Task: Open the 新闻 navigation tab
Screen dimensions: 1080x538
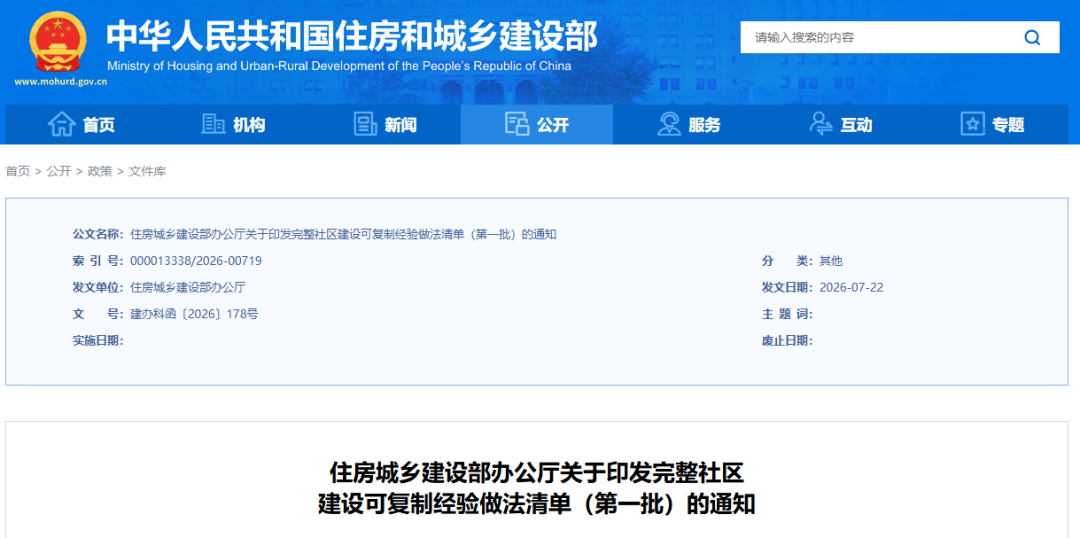Action: [384, 125]
